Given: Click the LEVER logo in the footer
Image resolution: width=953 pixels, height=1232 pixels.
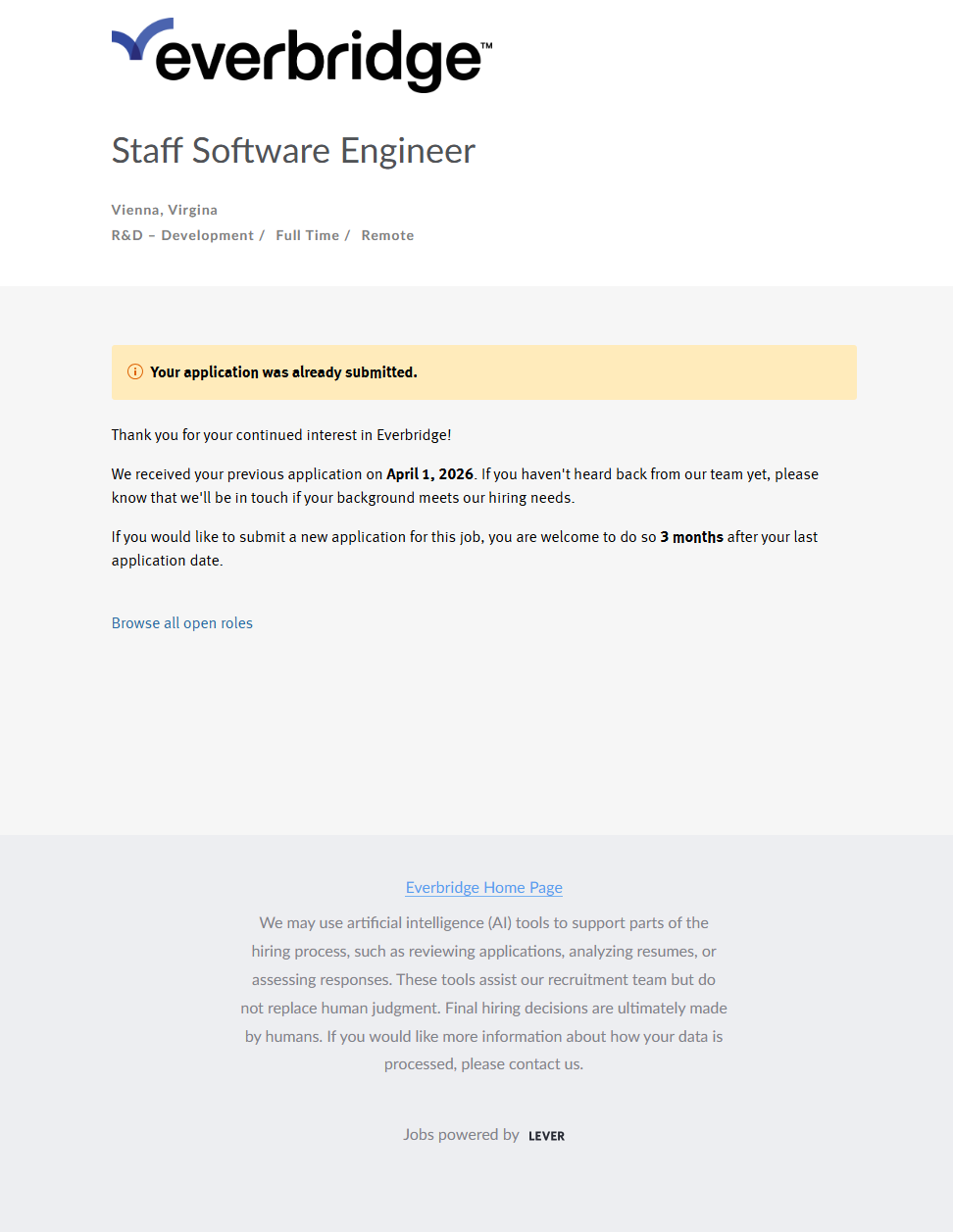Looking at the screenshot, I should pyautogui.click(x=546, y=1136).
